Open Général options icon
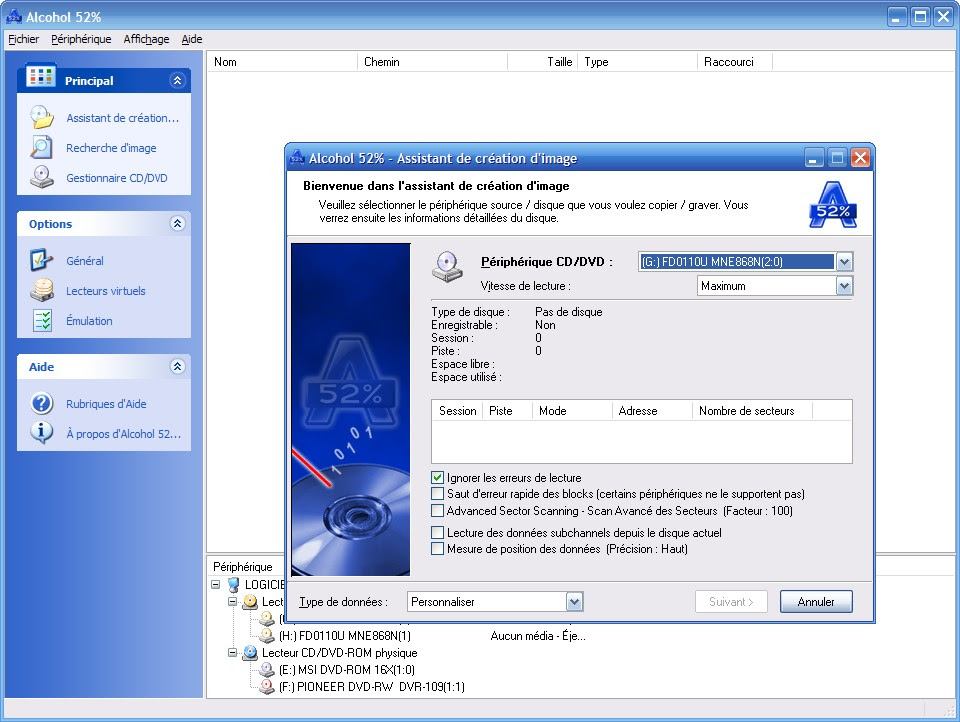The width and height of the screenshot is (960, 722). click(x=41, y=261)
